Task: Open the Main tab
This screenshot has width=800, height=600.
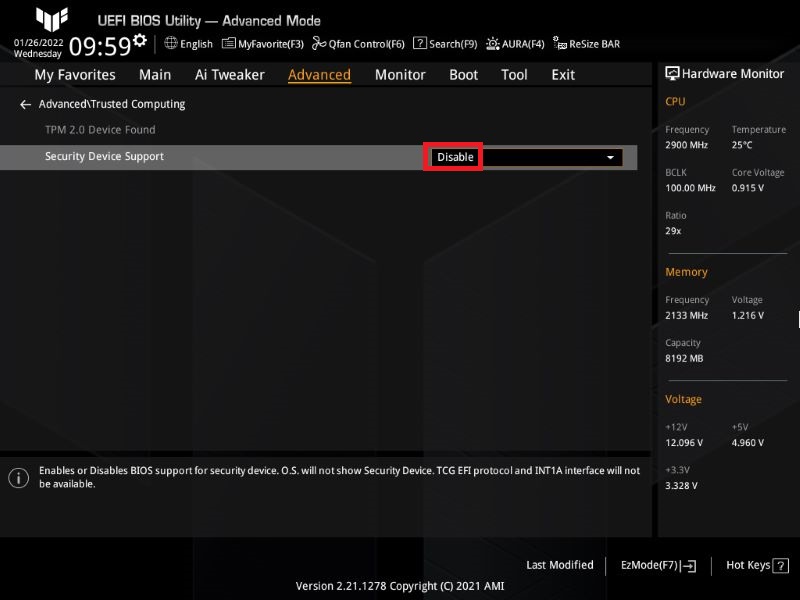Action: click(155, 75)
